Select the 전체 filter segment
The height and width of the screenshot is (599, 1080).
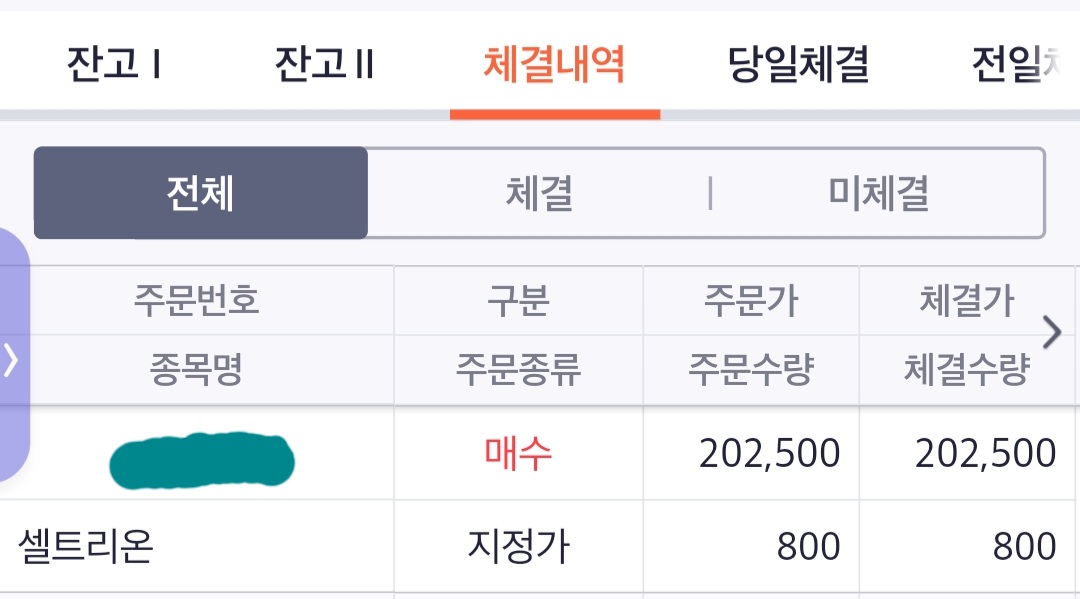pyautogui.click(x=200, y=193)
